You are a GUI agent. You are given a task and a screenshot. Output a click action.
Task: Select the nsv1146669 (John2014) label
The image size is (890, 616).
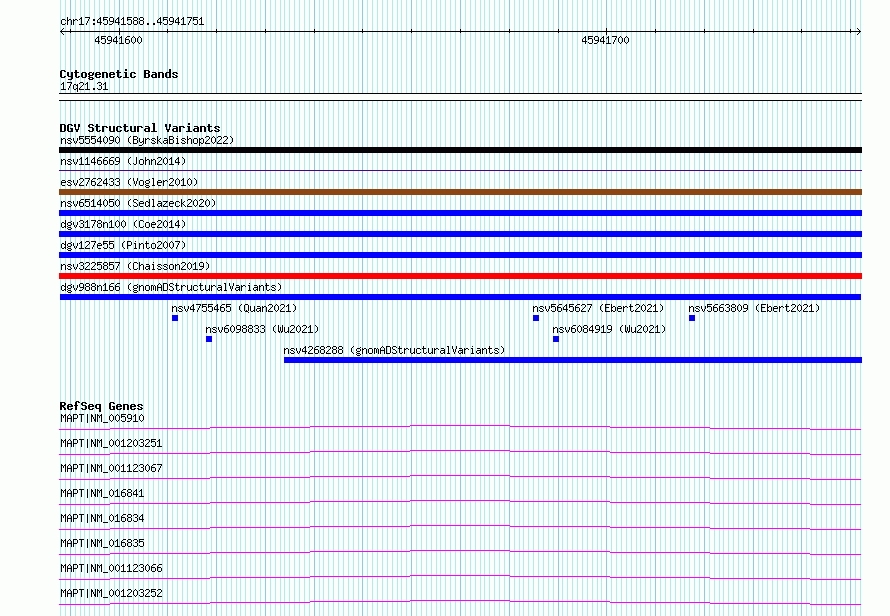point(123,161)
